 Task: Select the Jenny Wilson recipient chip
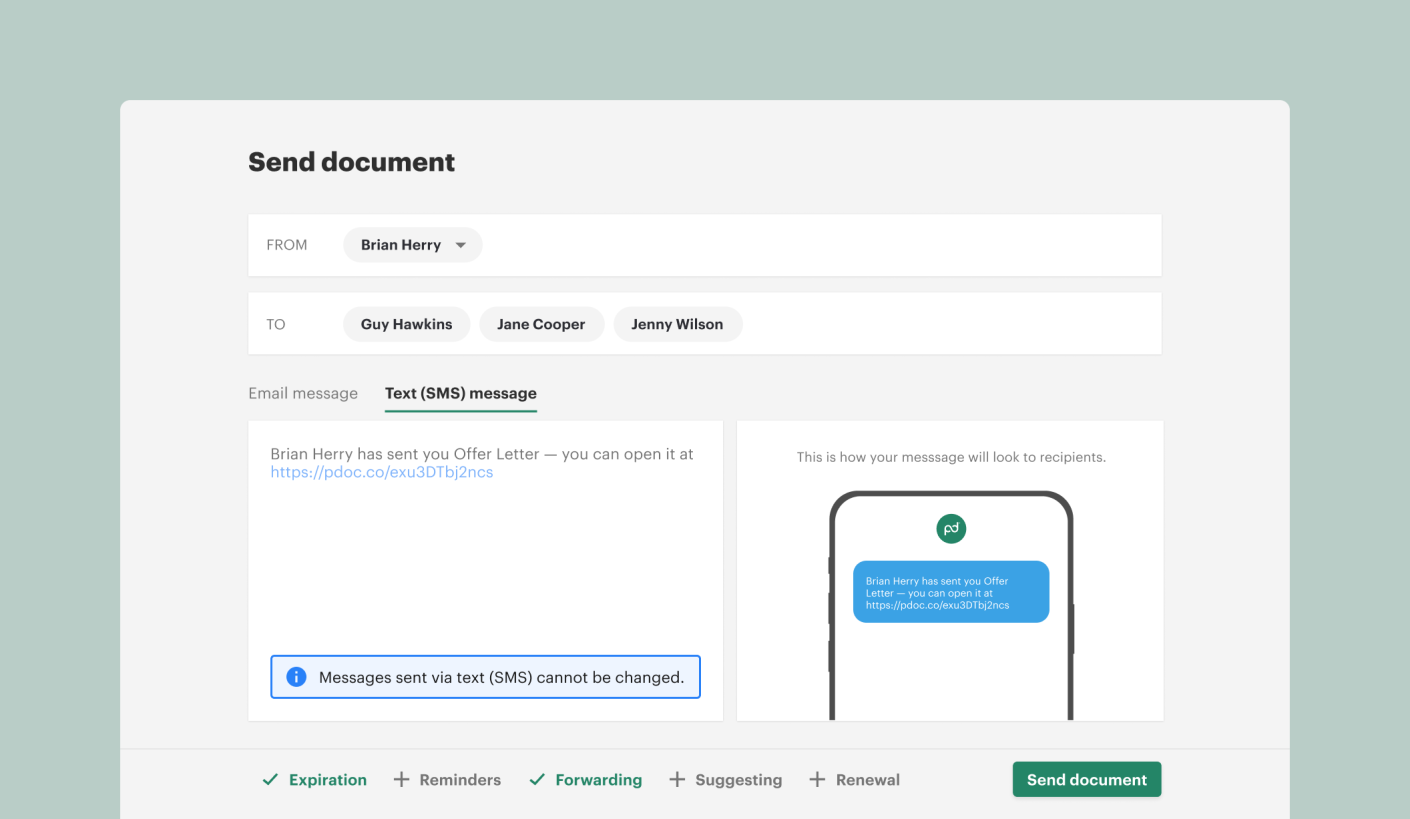click(677, 323)
